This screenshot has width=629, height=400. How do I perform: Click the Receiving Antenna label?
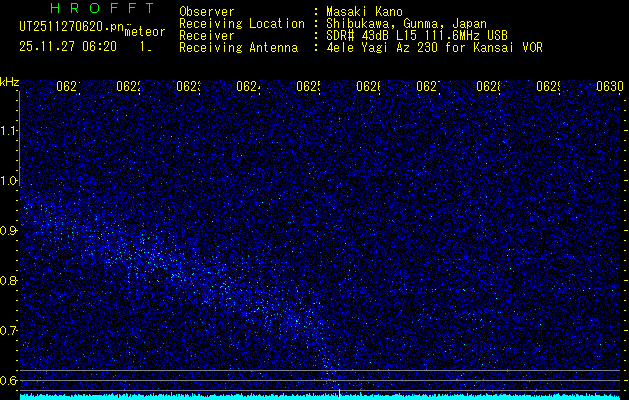pyautogui.click(x=238, y=48)
